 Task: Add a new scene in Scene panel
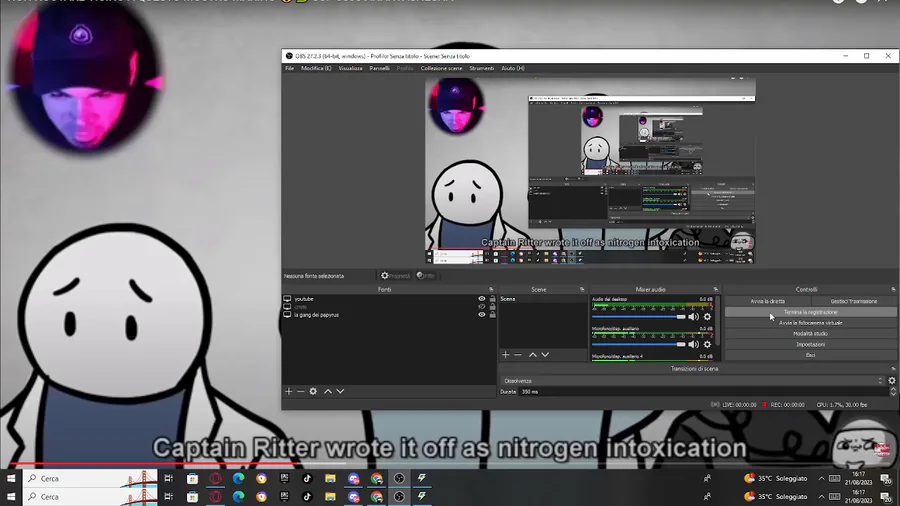click(506, 355)
